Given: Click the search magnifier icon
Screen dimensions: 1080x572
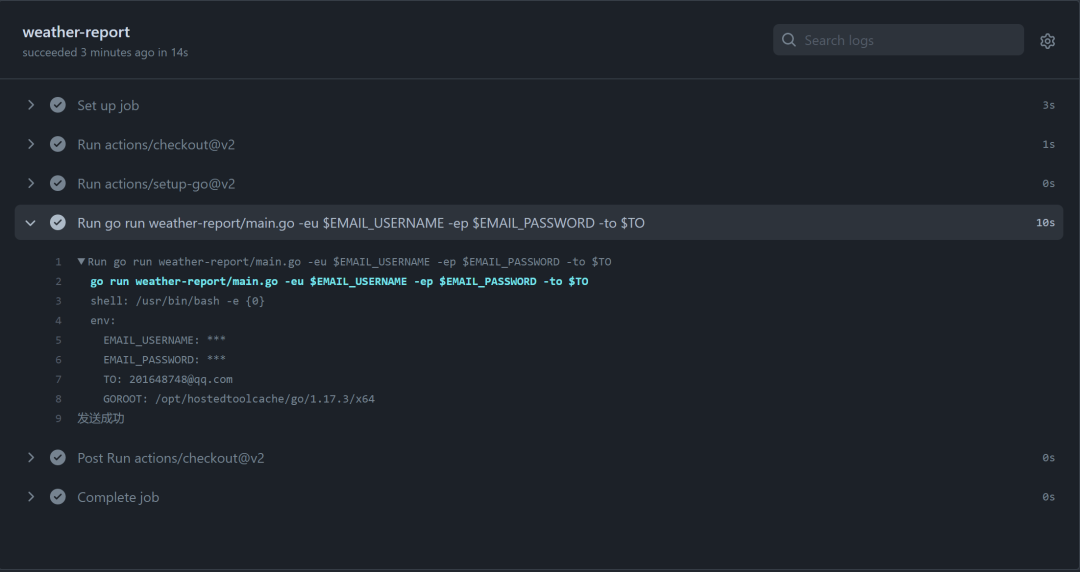Looking at the screenshot, I should pyautogui.click(x=789, y=40).
